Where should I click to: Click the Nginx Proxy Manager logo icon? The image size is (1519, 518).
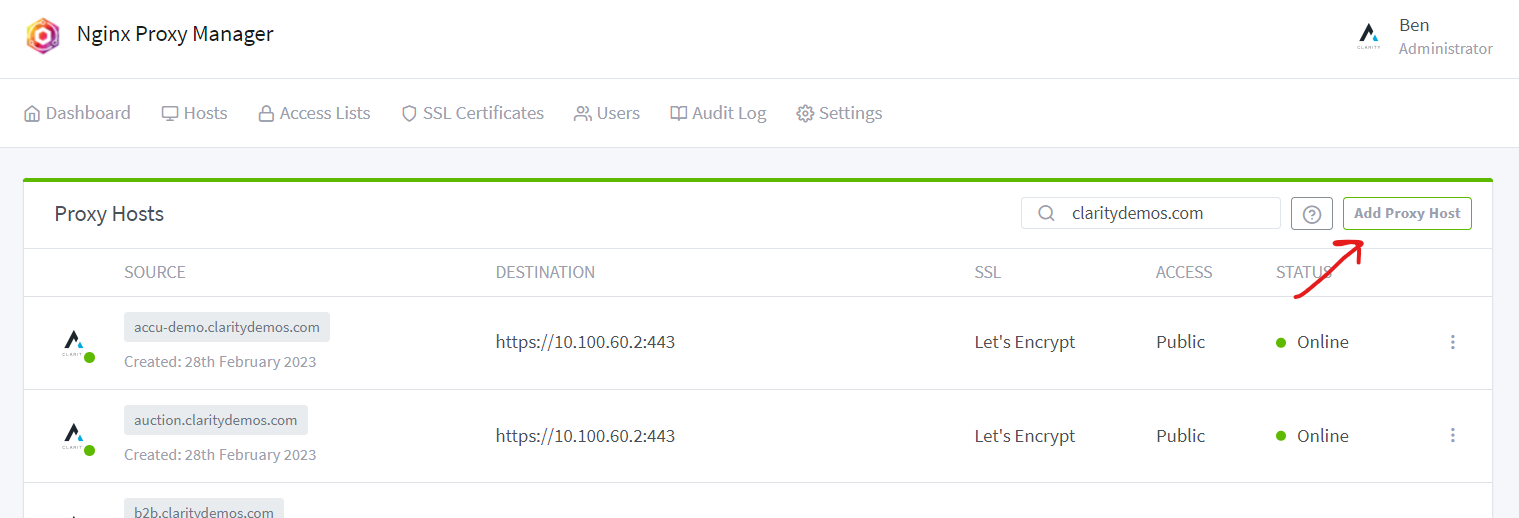point(42,36)
